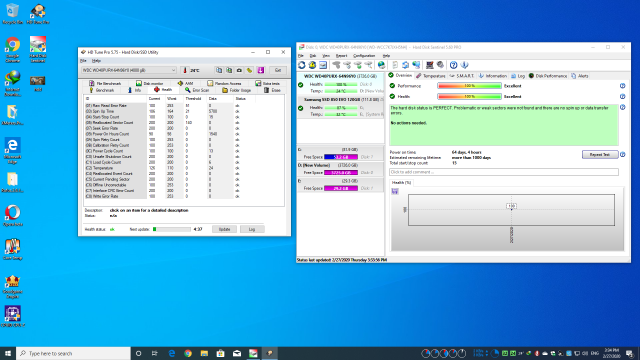Click the D: New Volume free space bar
This screenshot has height=360, width=640.
[x=341, y=173]
